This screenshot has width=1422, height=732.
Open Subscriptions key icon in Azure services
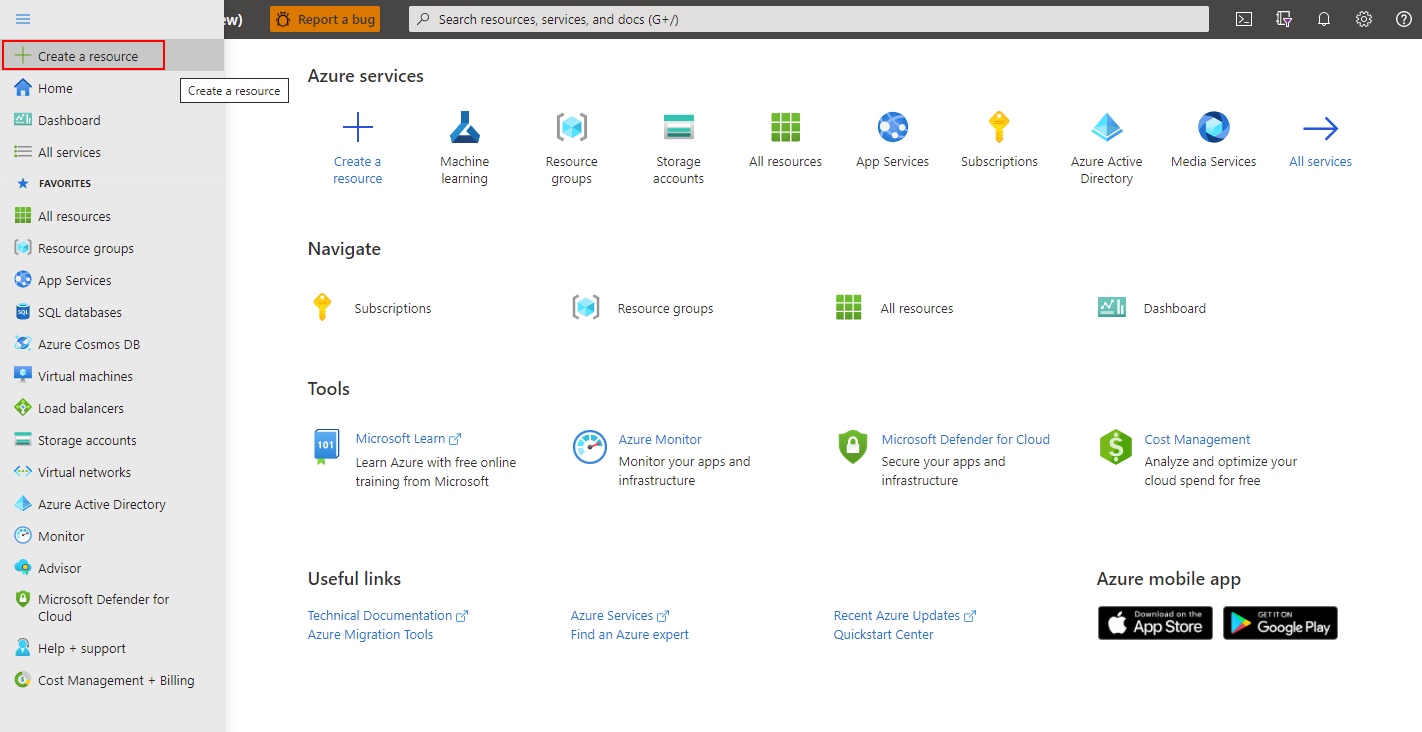pyautogui.click(x=999, y=128)
